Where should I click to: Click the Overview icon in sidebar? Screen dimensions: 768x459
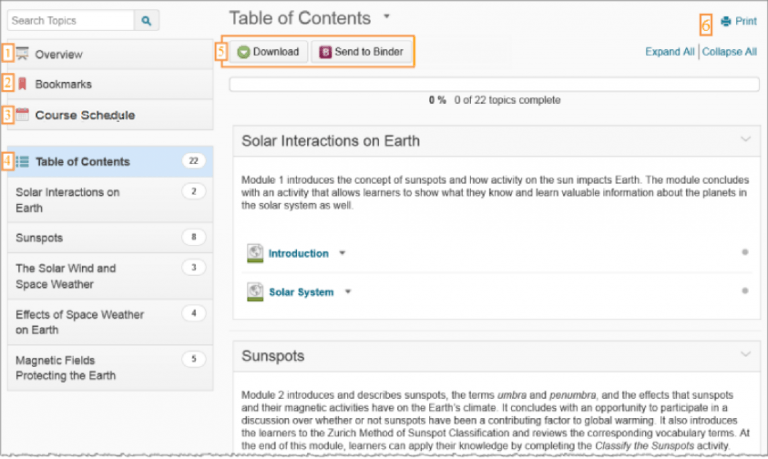click(22, 54)
